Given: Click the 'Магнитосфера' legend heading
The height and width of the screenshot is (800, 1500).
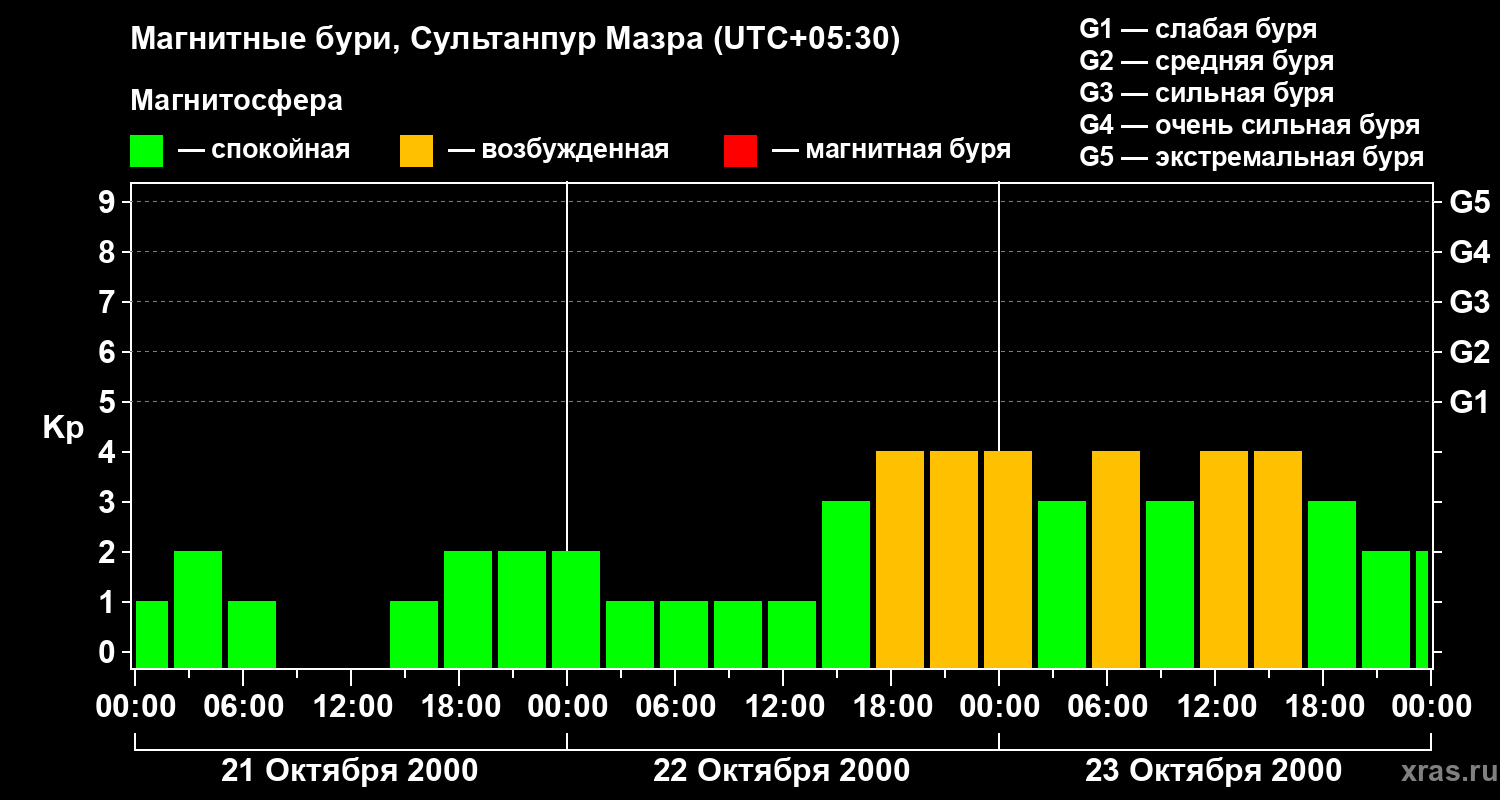Looking at the screenshot, I should tap(236, 101).
